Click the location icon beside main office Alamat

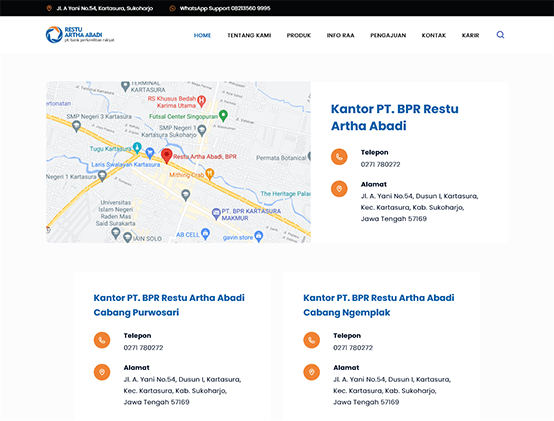point(339,189)
